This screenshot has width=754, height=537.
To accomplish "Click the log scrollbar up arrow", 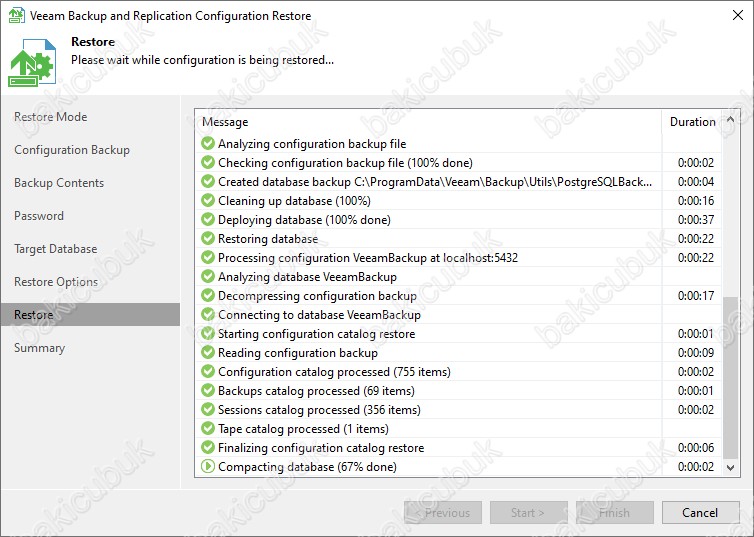I will 730,119.
